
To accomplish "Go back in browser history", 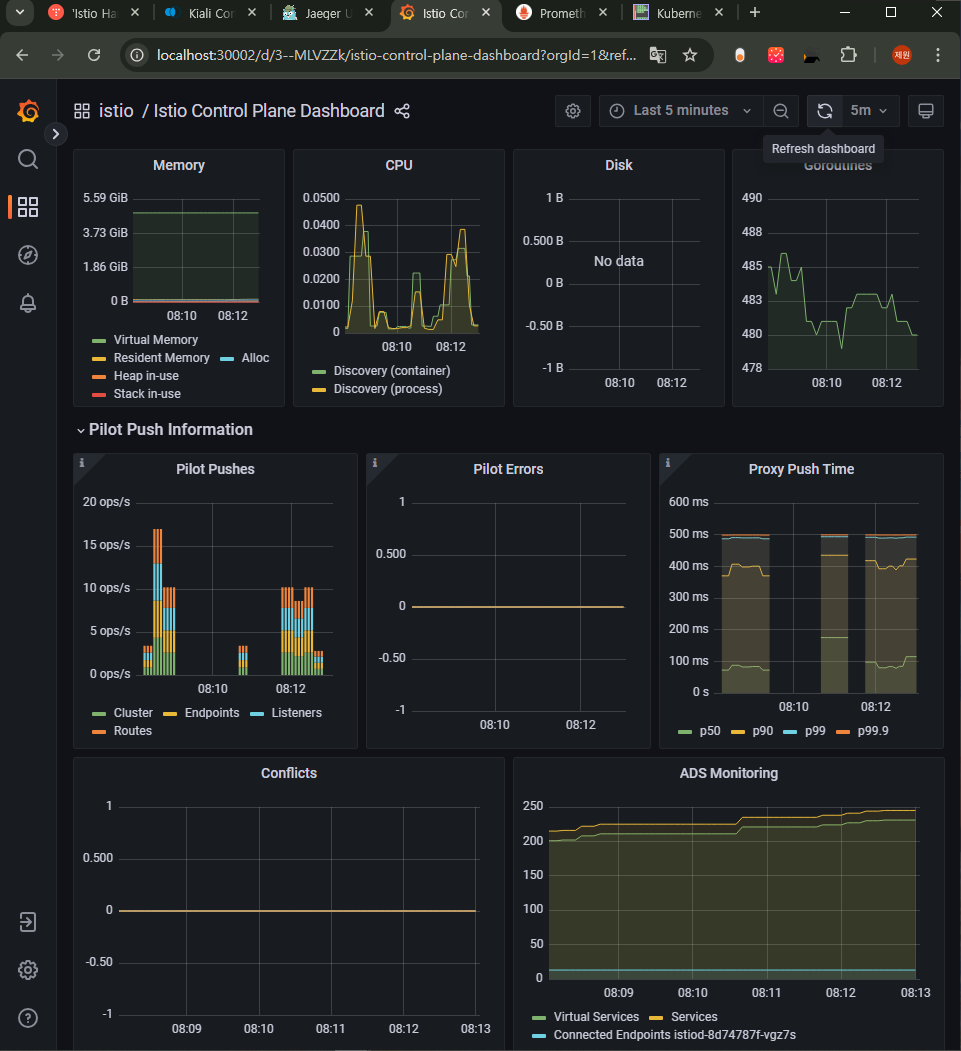I will pyautogui.click(x=22, y=55).
